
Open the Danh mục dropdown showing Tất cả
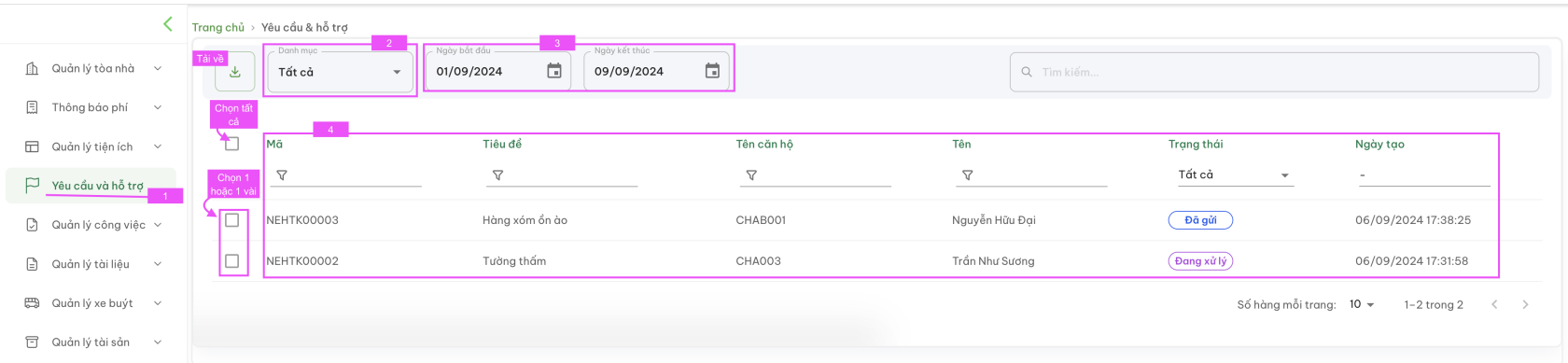coord(340,72)
